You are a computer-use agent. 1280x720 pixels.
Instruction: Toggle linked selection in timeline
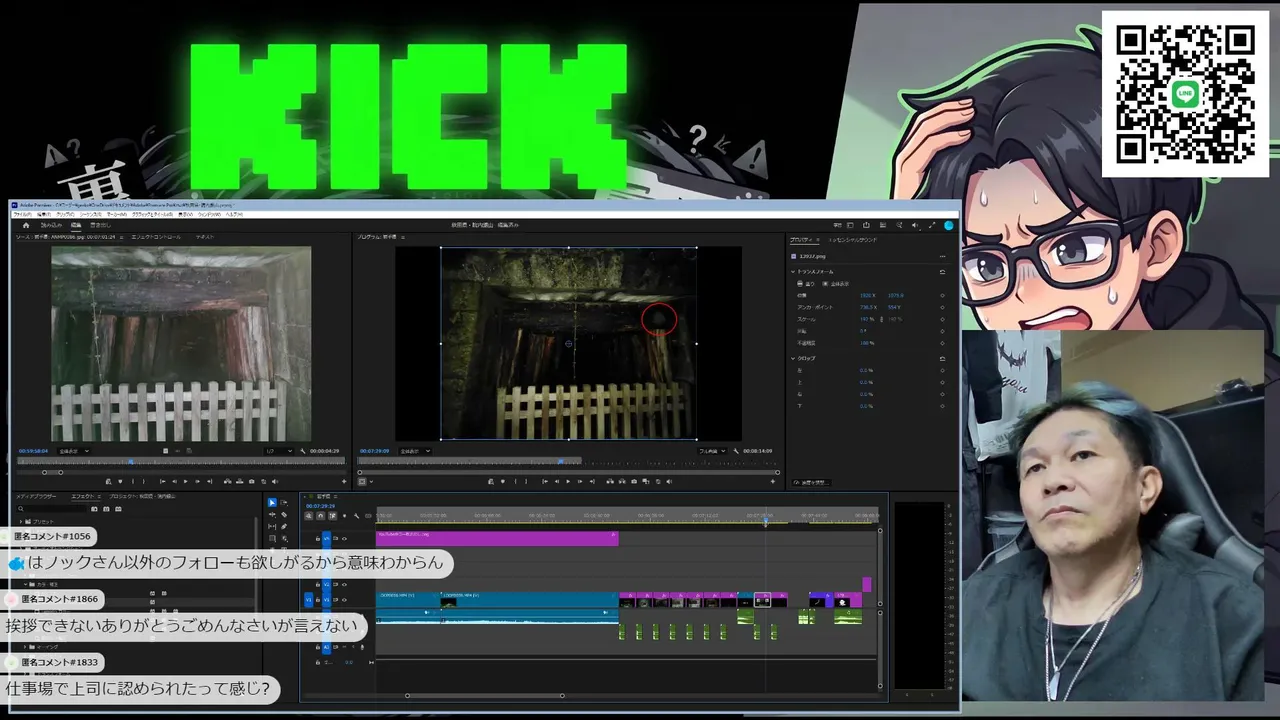coord(333,516)
